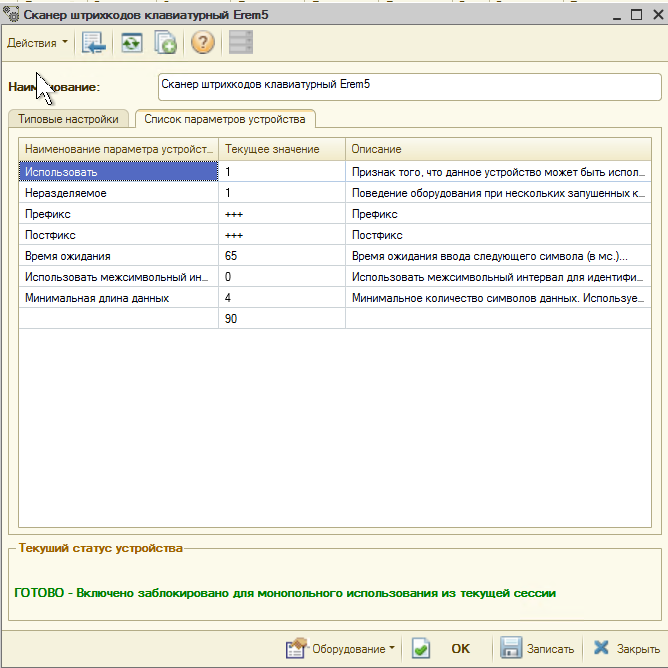The image size is (668, 668).
Task: Click description starting with Признак того
Action: point(498,172)
